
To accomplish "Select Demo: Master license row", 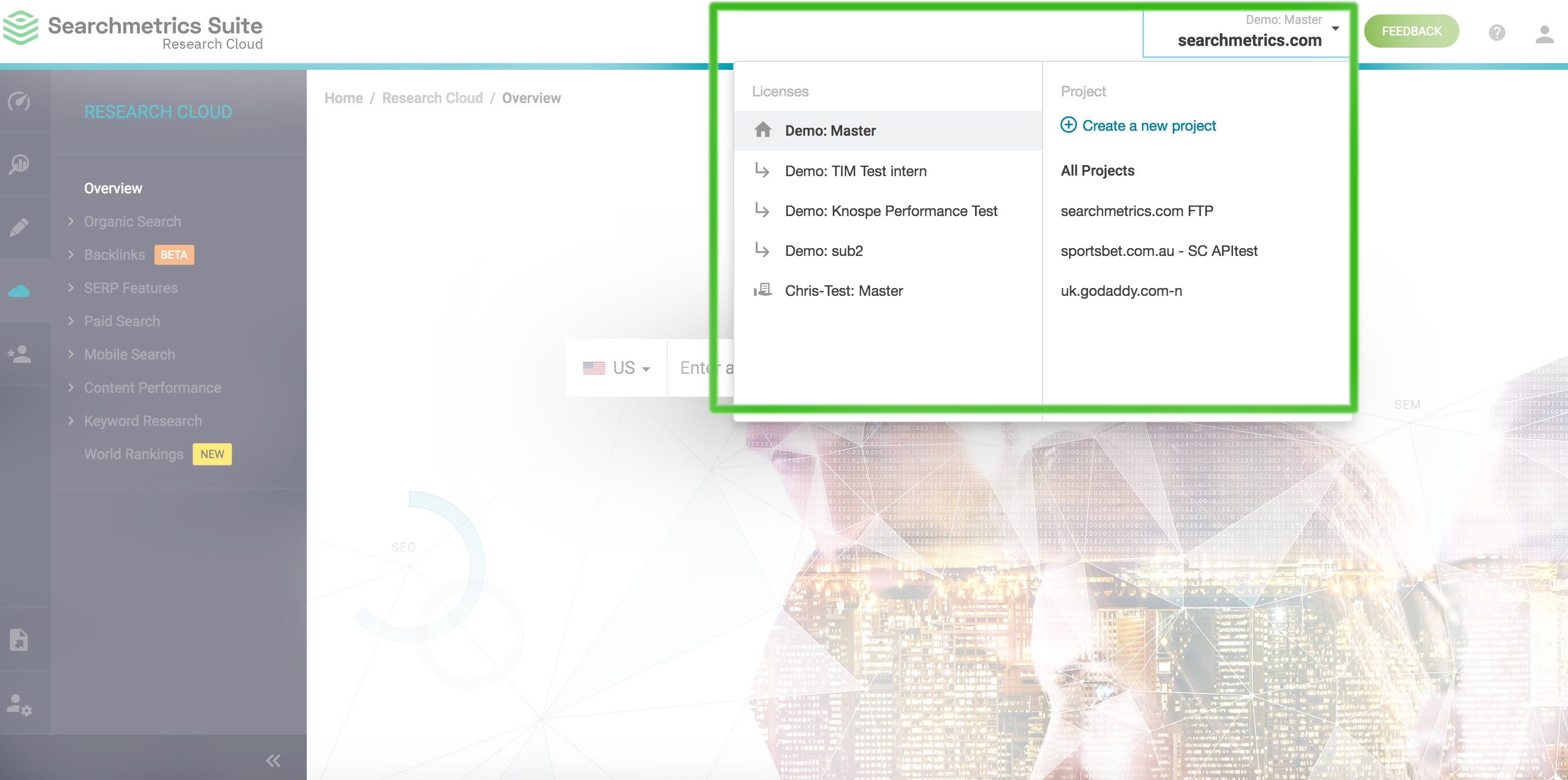I will click(x=888, y=130).
